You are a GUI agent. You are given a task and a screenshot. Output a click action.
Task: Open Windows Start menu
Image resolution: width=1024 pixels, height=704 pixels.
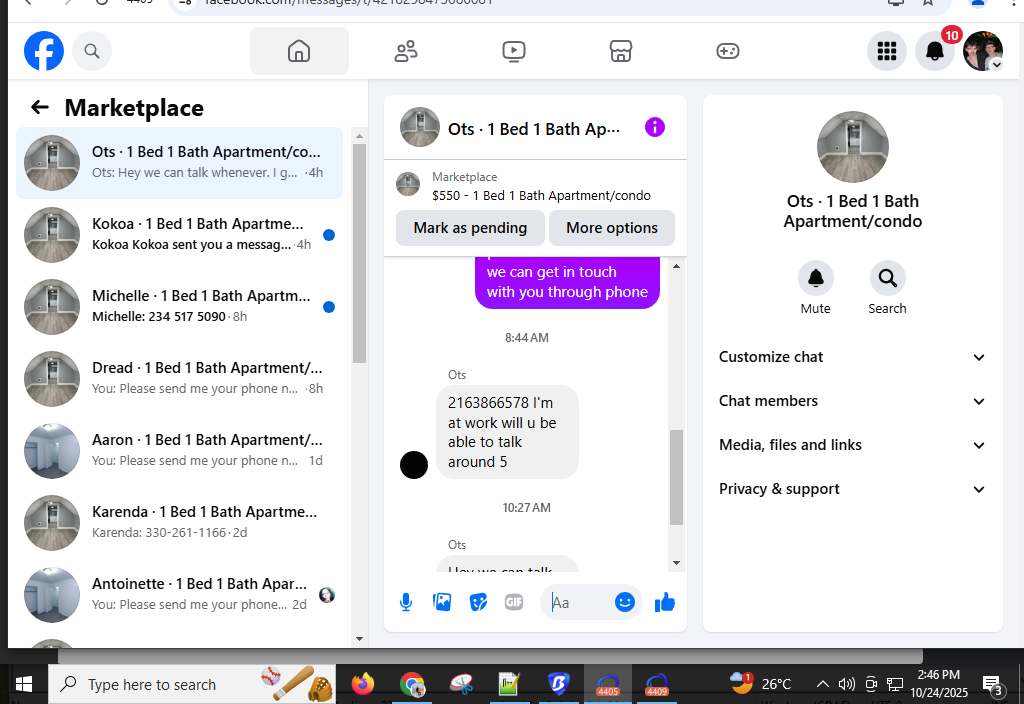click(x=24, y=684)
